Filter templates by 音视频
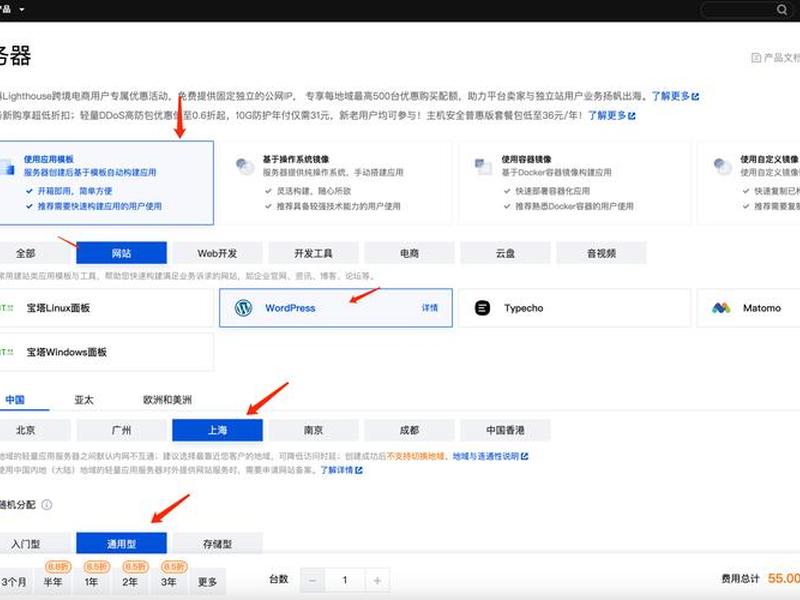This screenshot has width=800, height=600. [x=601, y=253]
